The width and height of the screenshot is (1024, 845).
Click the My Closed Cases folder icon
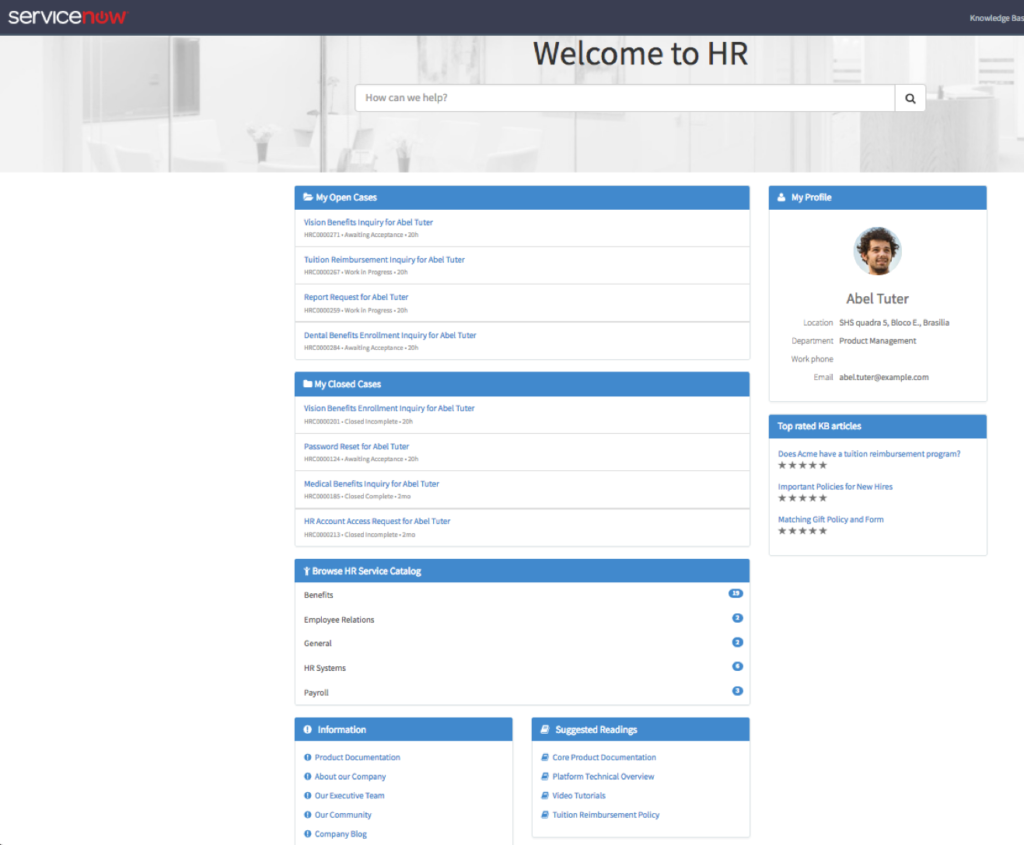tap(308, 384)
